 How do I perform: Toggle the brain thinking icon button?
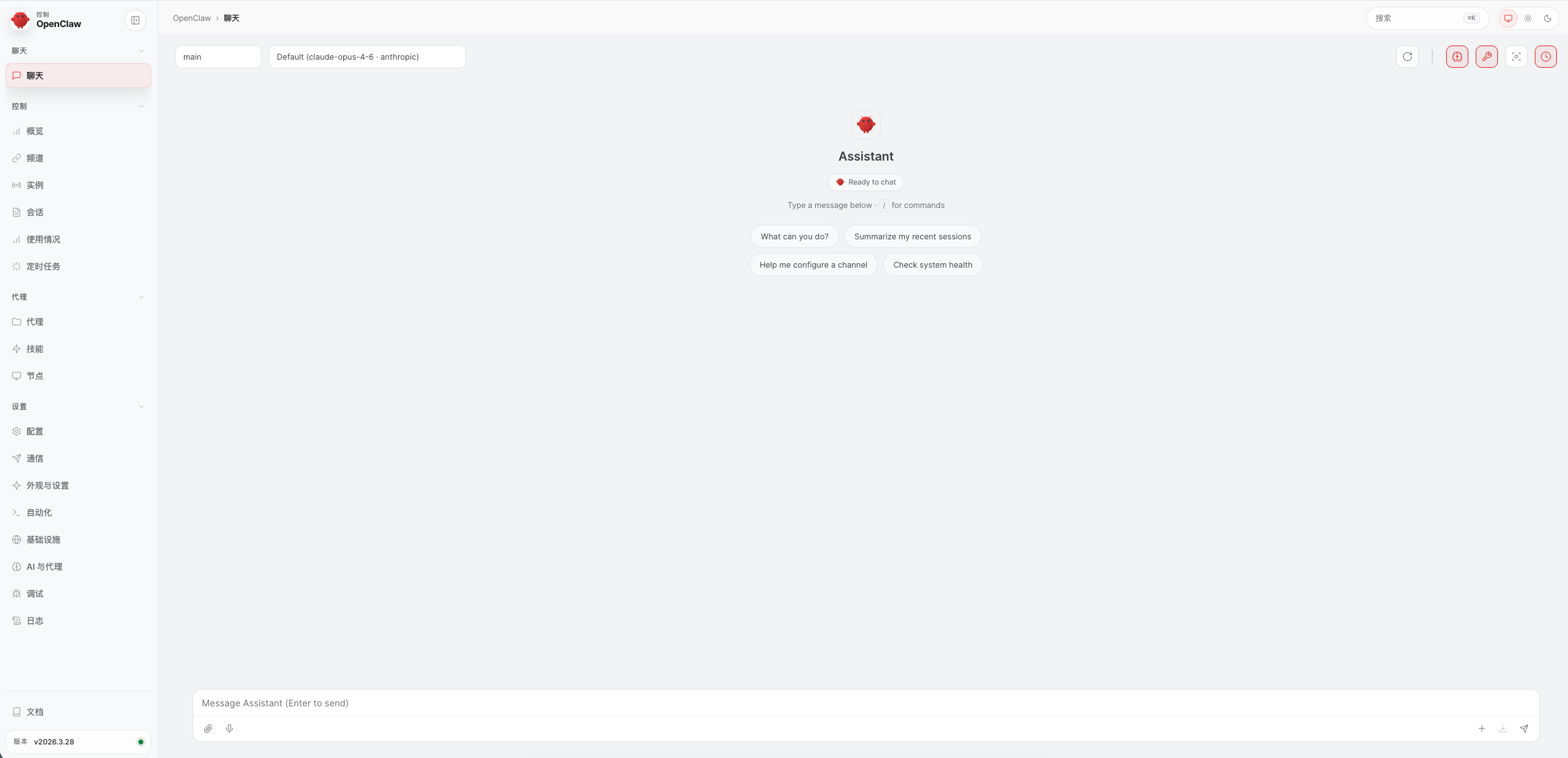[x=1457, y=57]
